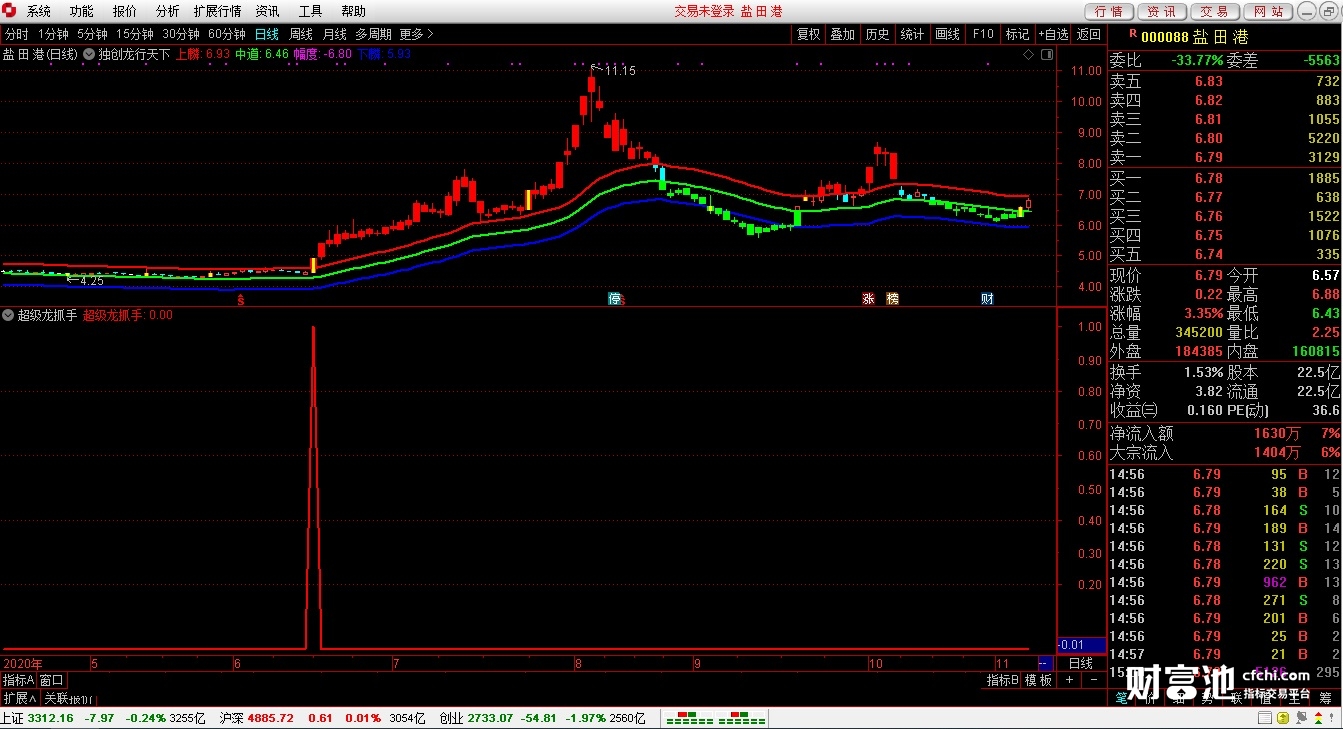Viewport: 1343px width, 729px height.
Task: Open the 指标A tab at bottom left
Action: tap(19, 680)
